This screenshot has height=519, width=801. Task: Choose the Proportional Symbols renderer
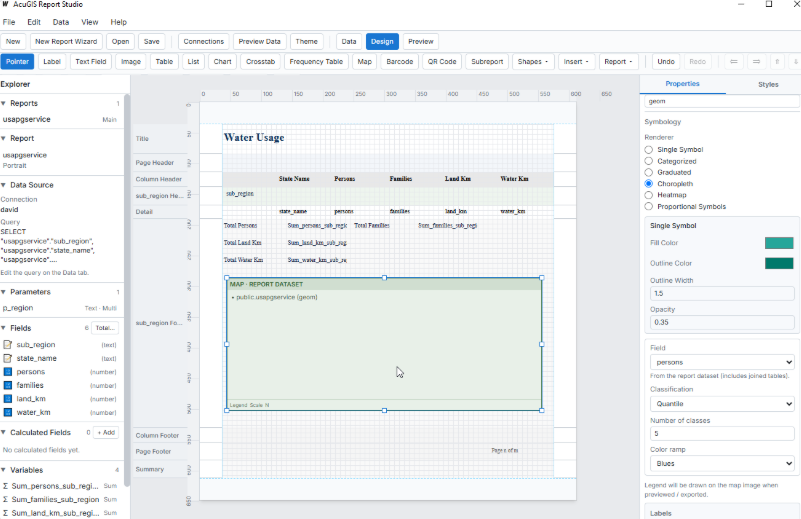[x=649, y=206]
